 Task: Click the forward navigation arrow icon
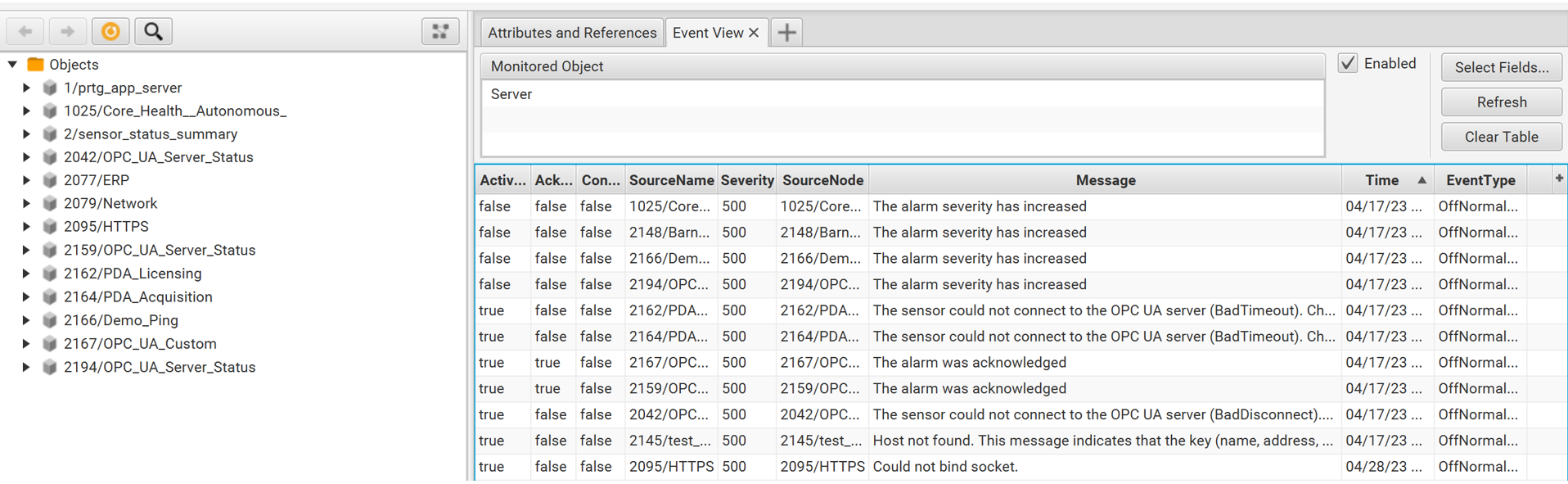click(68, 32)
